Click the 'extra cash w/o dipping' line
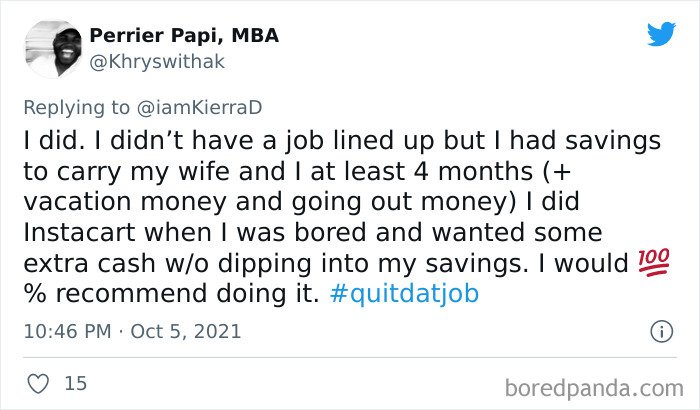This screenshot has width=700, height=410. (167, 264)
